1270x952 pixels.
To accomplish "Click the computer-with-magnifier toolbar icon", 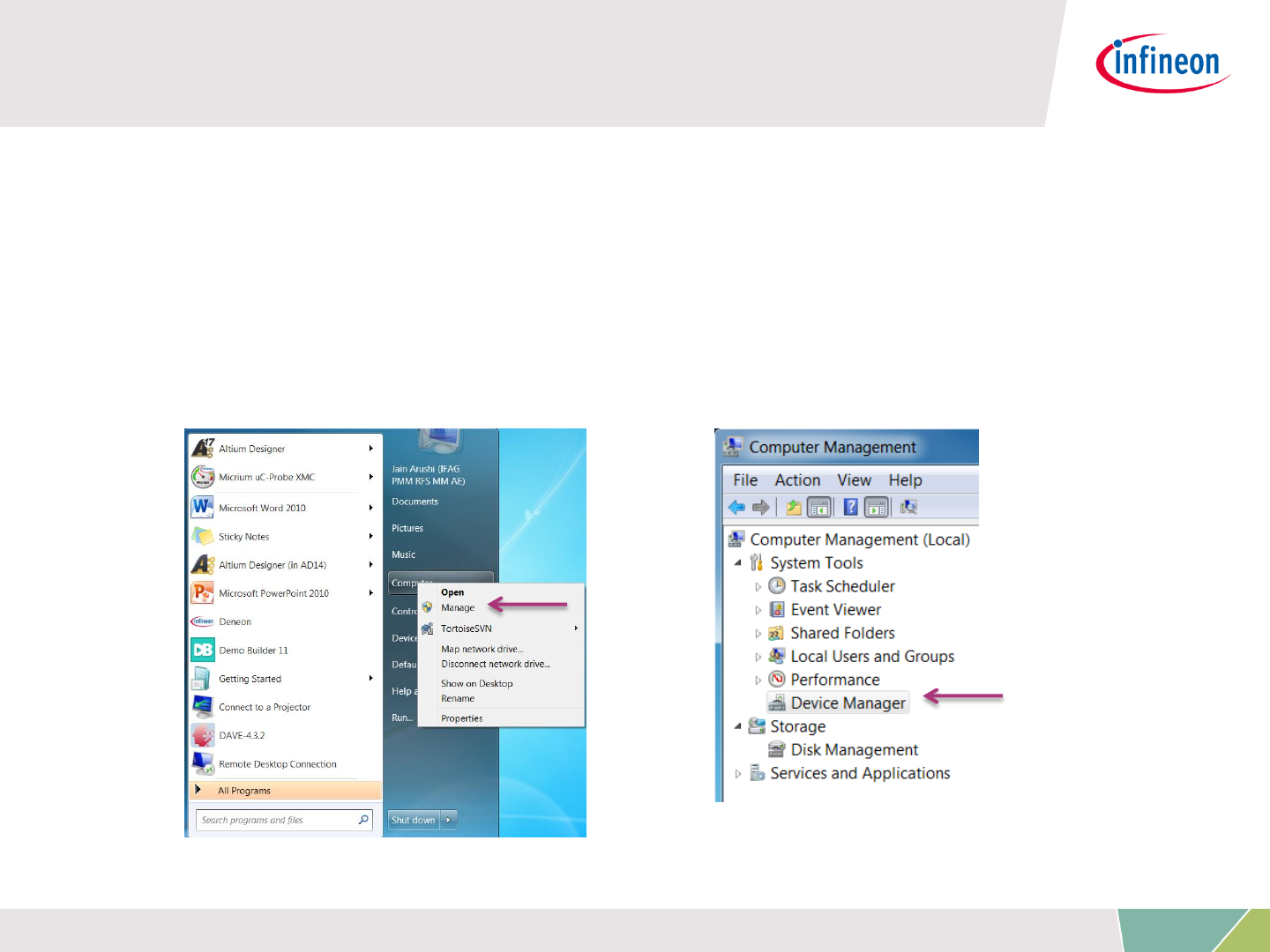I will coord(908,507).
